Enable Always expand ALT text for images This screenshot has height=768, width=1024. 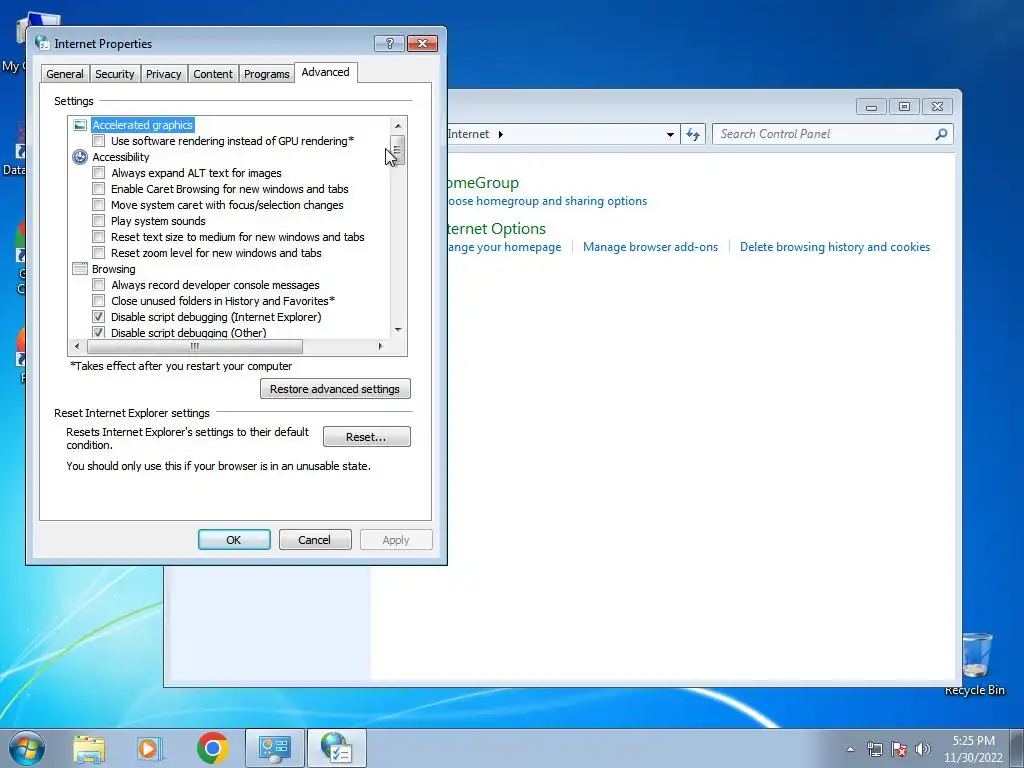point(99,172)
